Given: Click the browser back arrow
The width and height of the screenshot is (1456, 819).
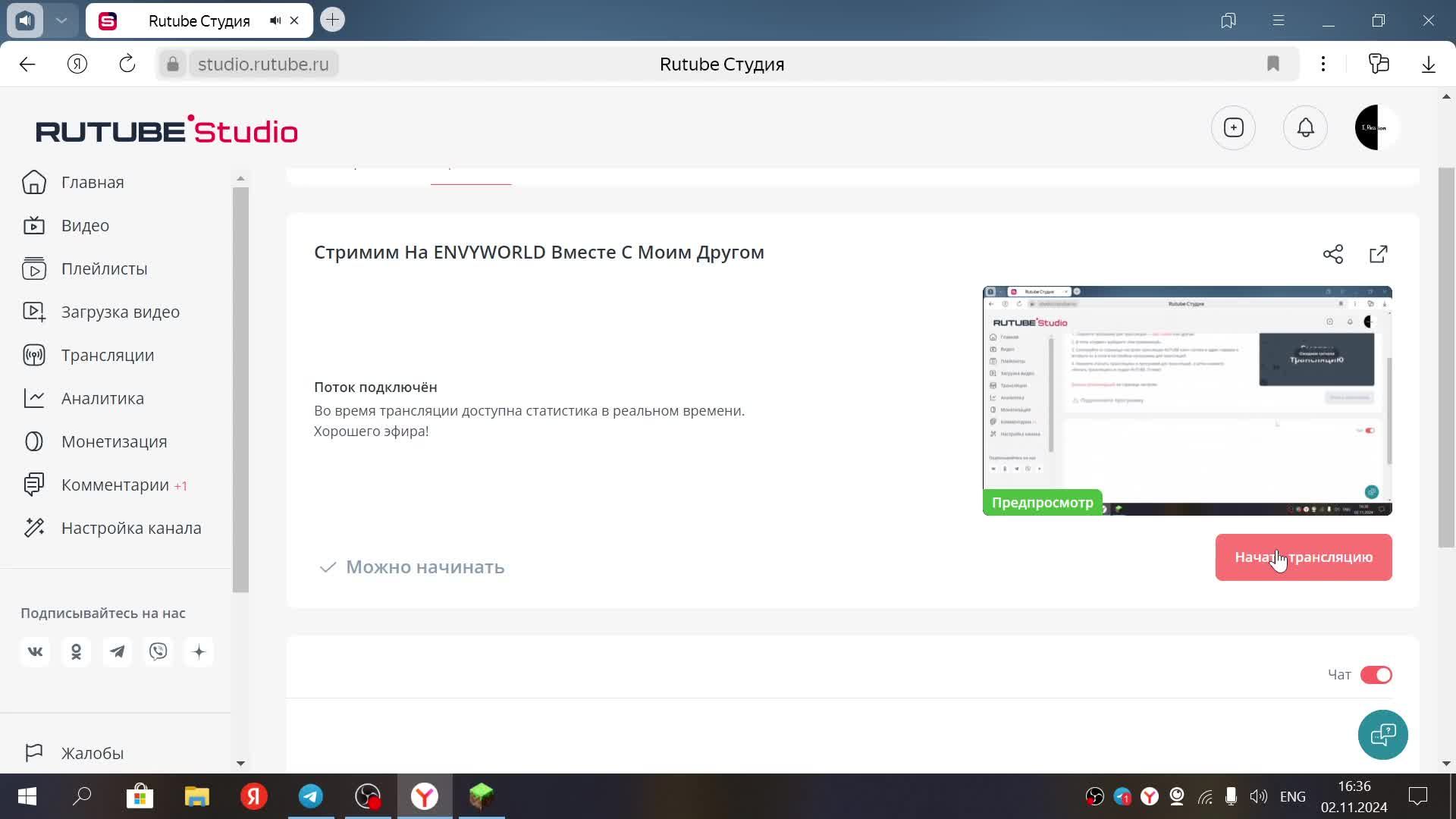Looking at the screenshot, I should [x=27, y=64].
